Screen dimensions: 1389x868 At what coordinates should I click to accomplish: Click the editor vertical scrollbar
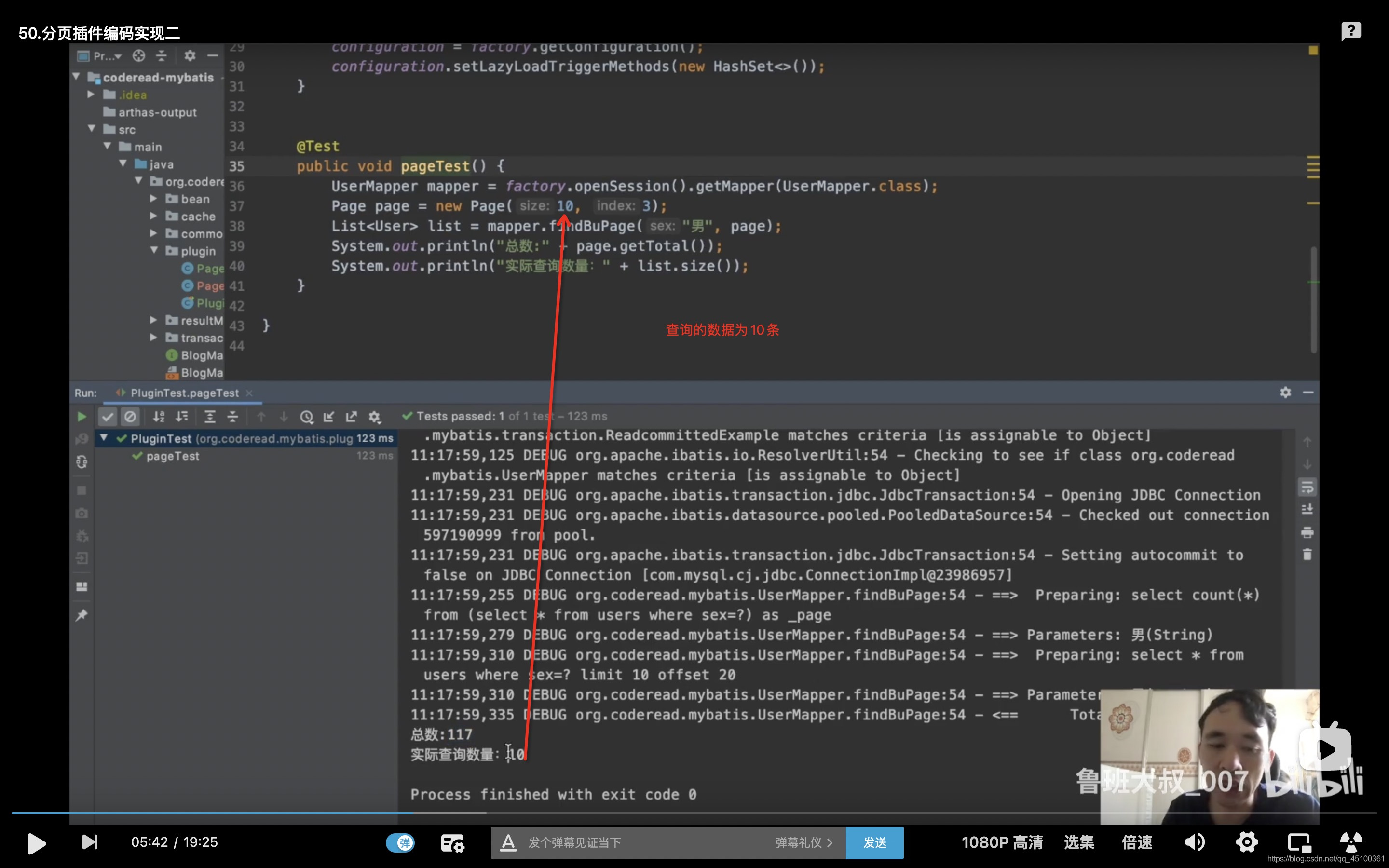[1313, 298]
